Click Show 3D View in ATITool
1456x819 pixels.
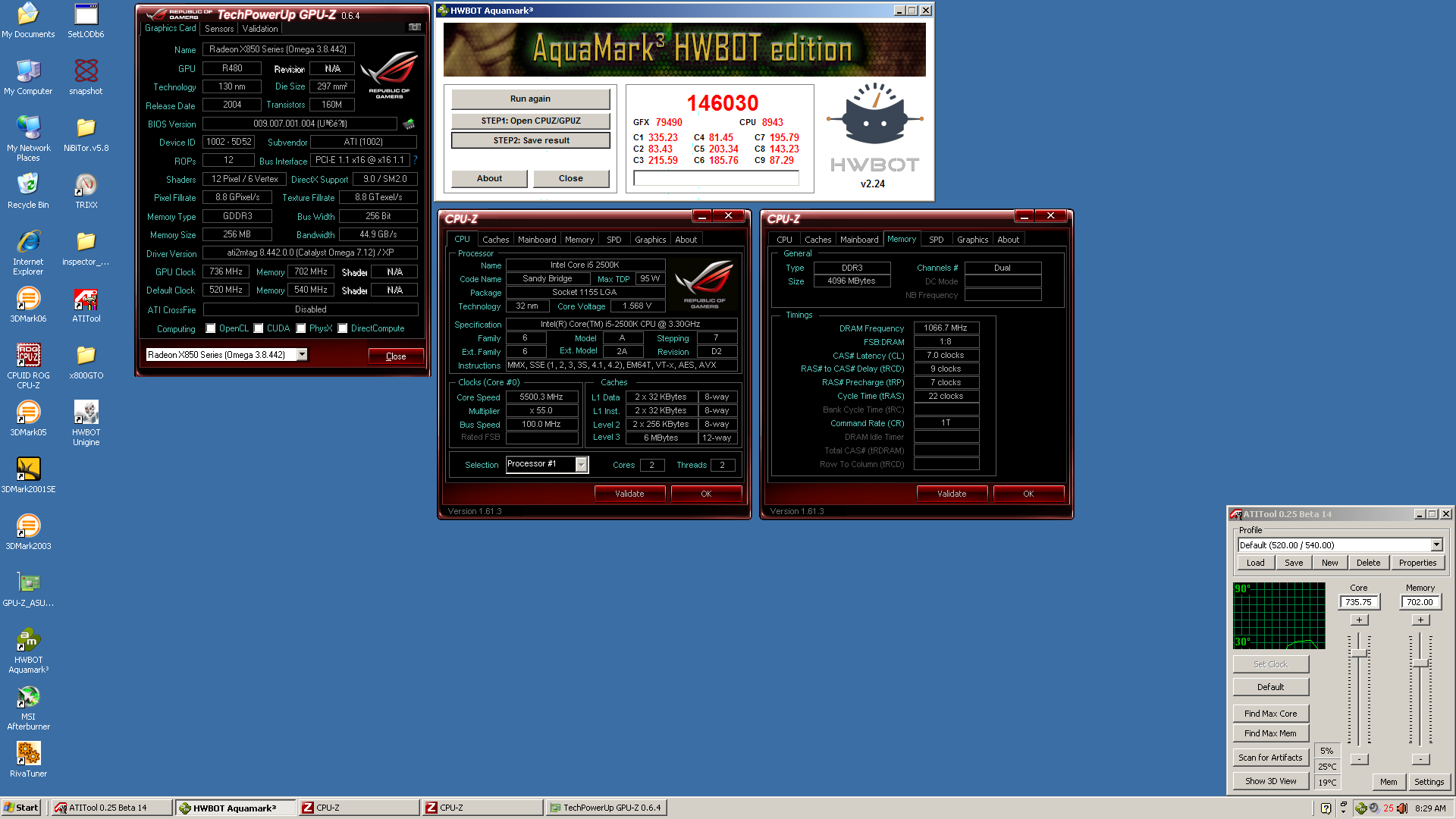(x=1270, y=781)
